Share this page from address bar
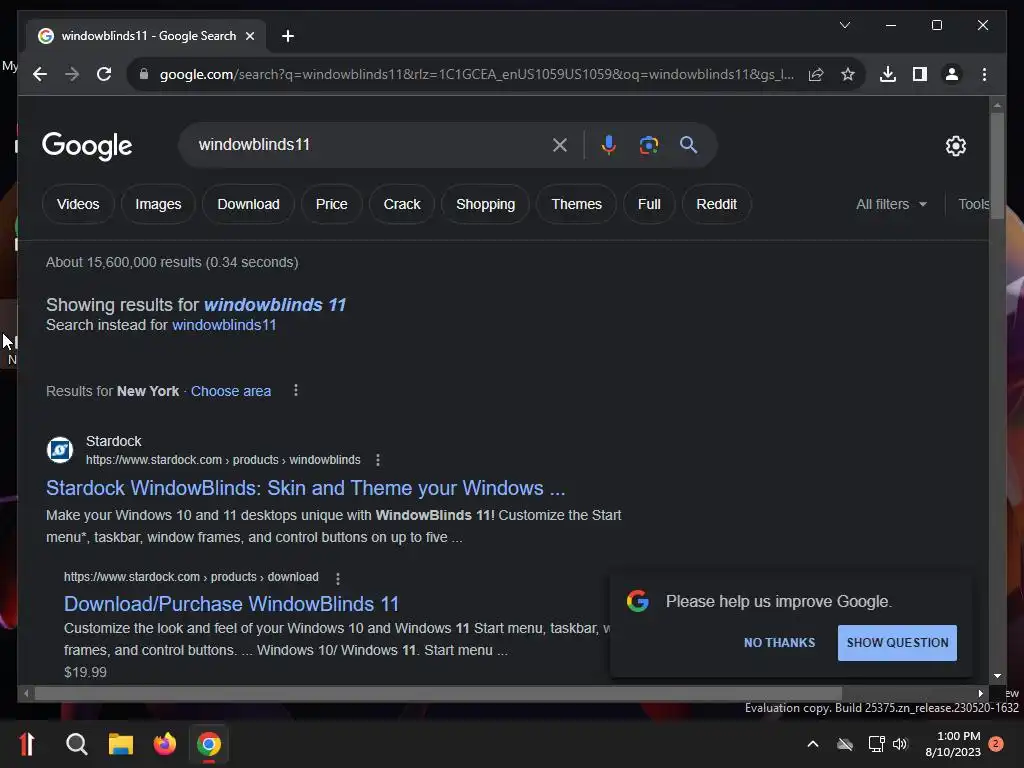Screen dimensions: 1024x768 pyautogui.click(x=816, y=74)
